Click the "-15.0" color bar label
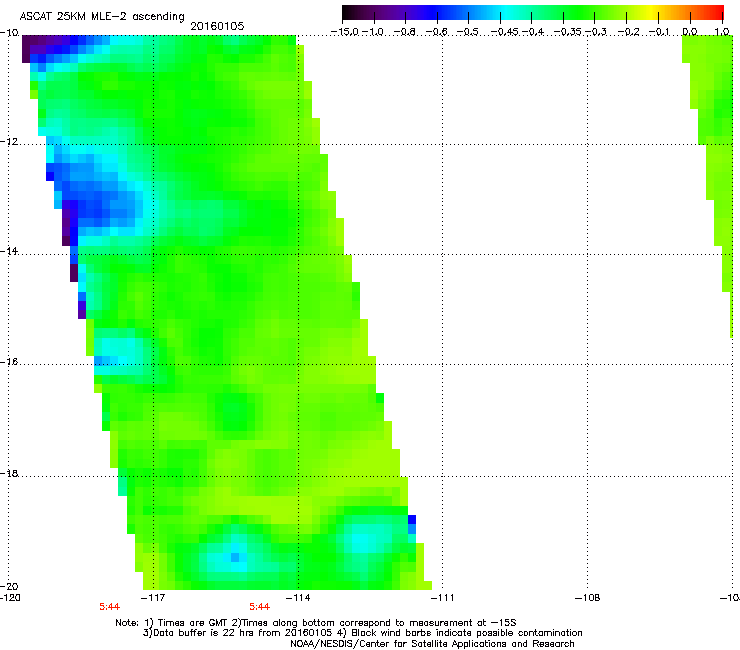The image size is (740, 650). point(345,32)
